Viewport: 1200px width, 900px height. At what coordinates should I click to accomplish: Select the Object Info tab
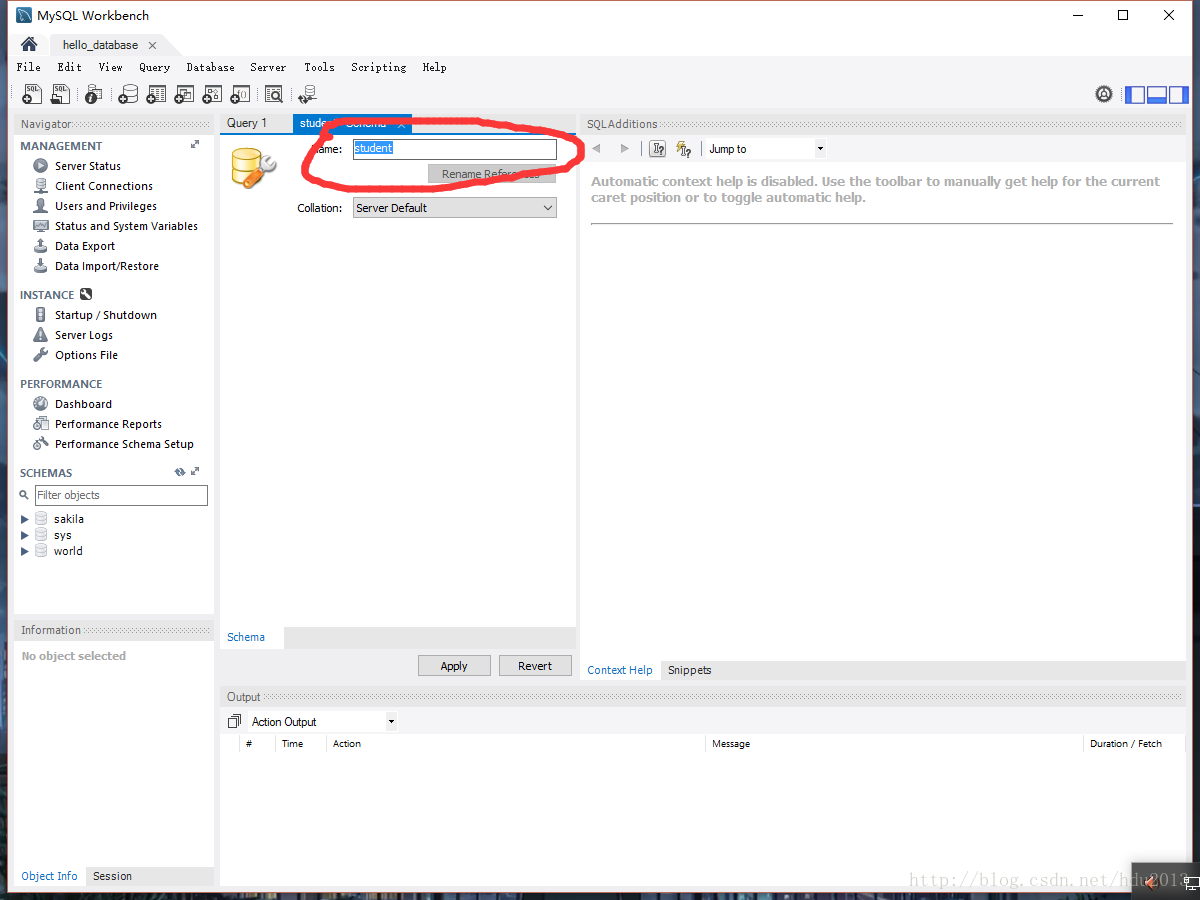(x=49, y=876)
